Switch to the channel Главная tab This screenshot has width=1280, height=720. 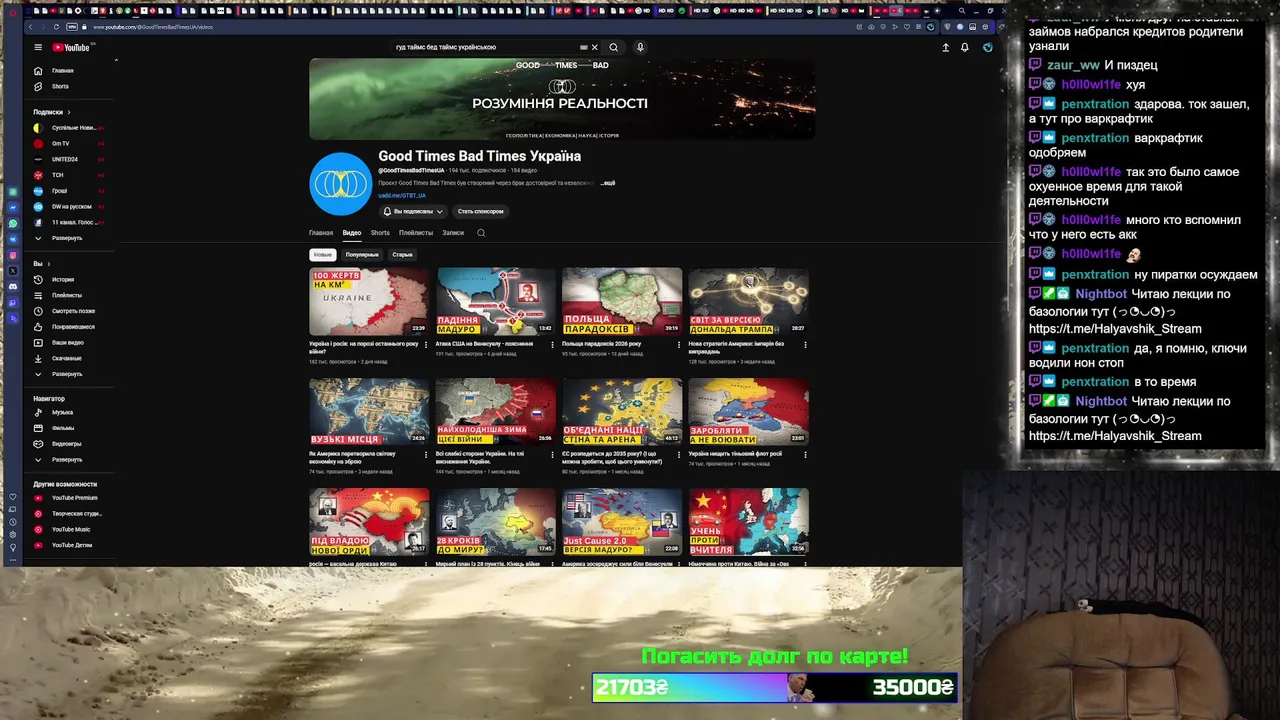pos(321,233)
